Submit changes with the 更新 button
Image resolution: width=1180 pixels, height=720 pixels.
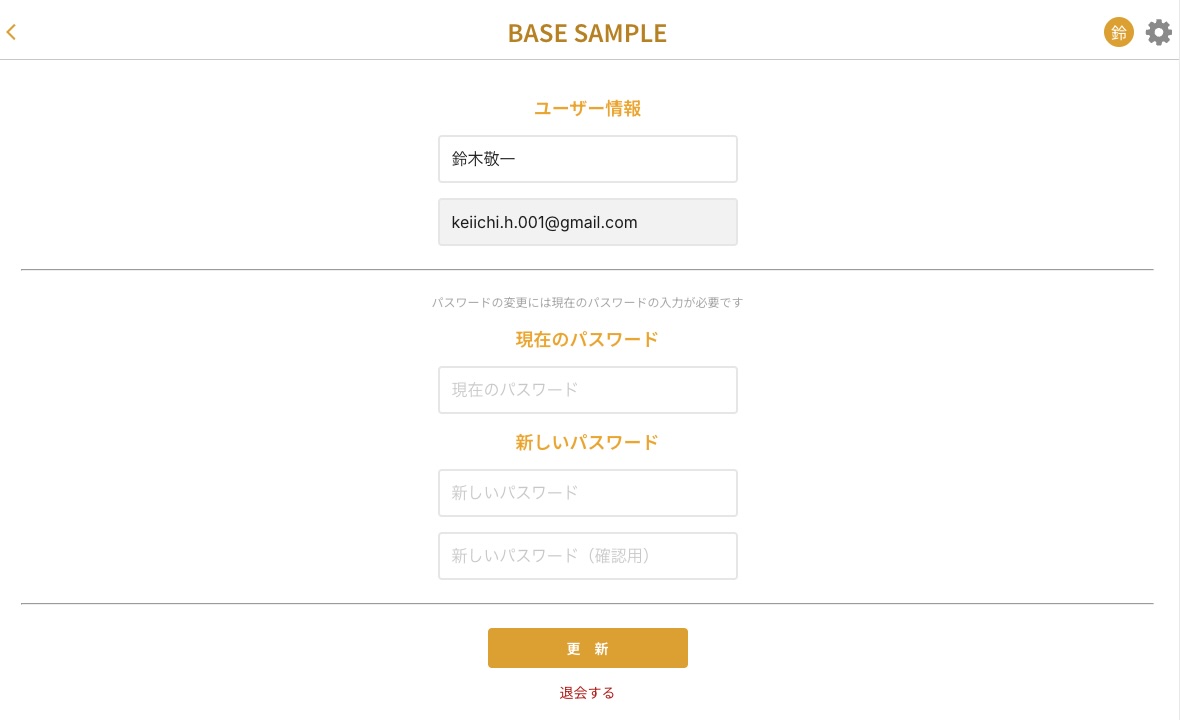click(x=588, y=648)
